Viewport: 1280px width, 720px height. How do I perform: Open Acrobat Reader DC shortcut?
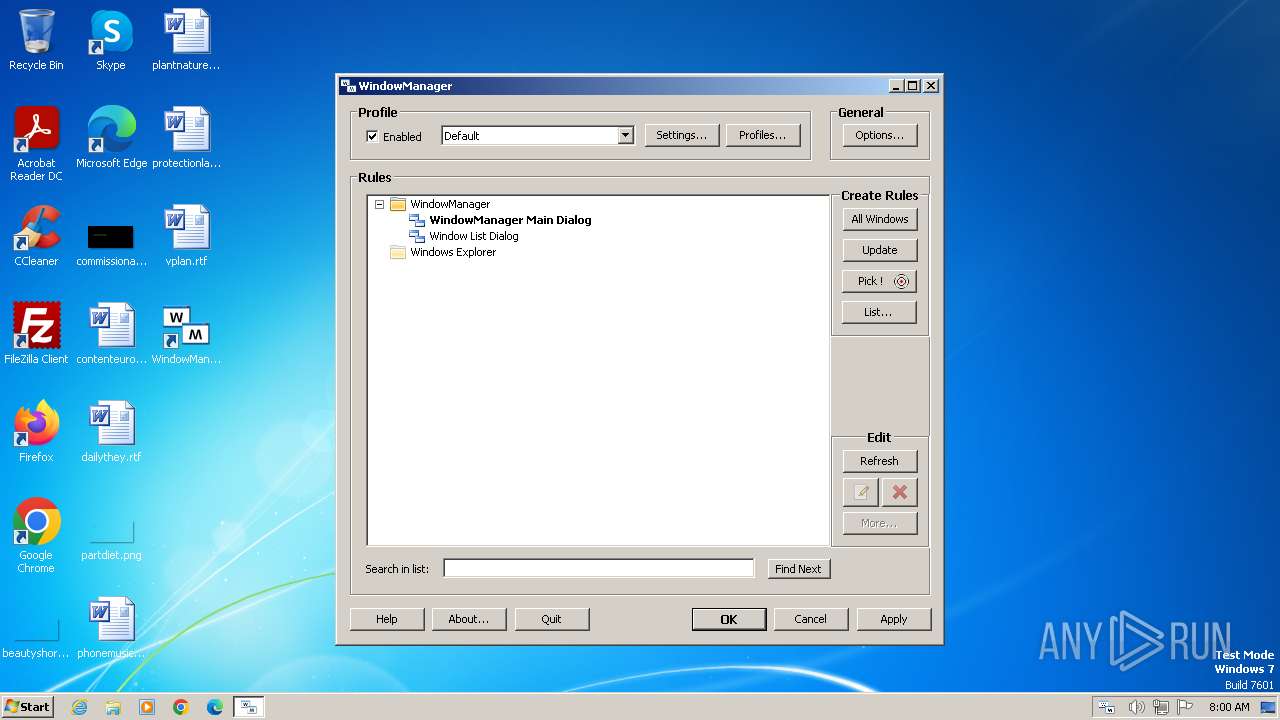[36, 144]
